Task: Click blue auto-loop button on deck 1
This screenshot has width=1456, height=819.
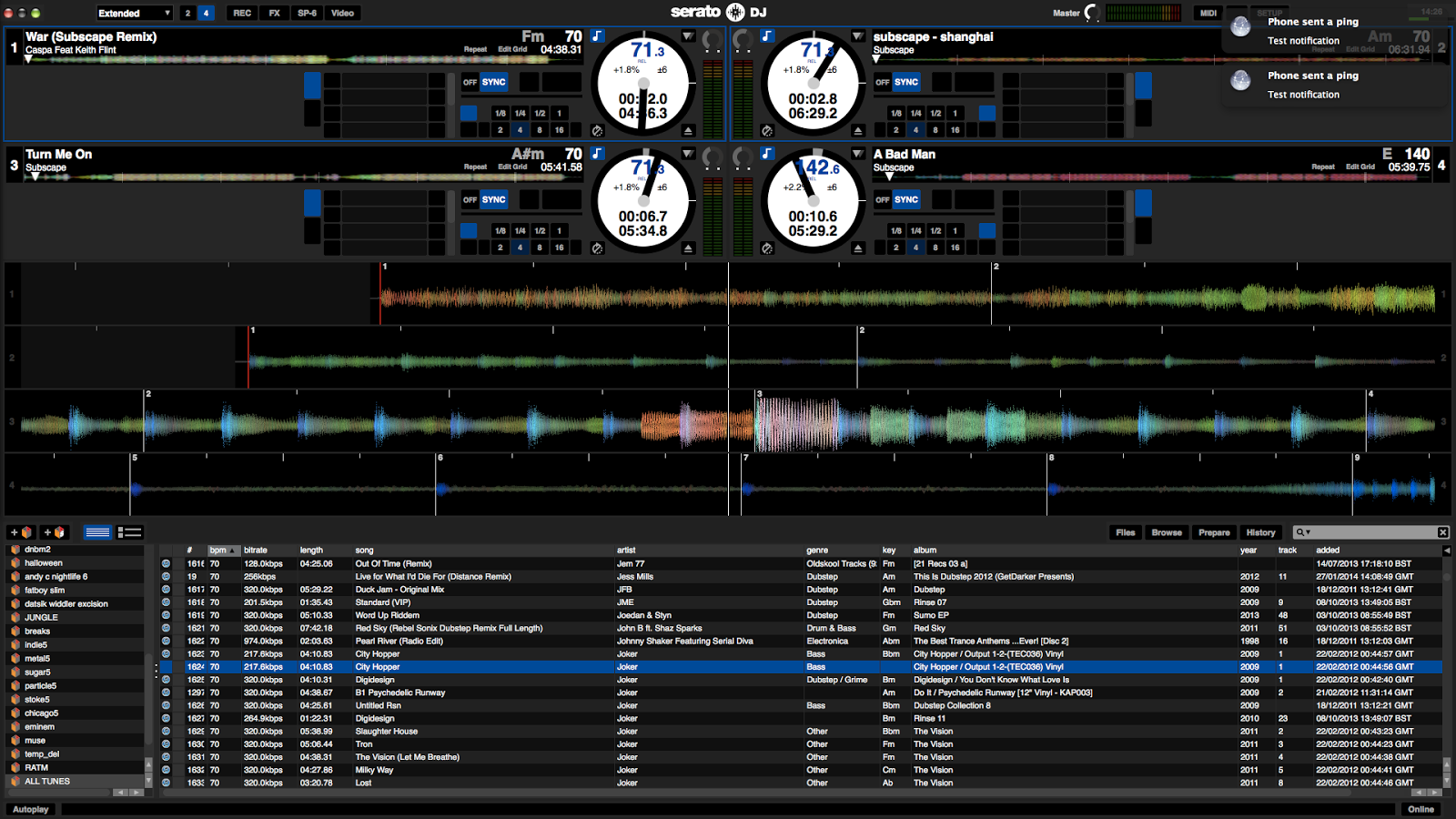Action: click(x=469, y=114)
